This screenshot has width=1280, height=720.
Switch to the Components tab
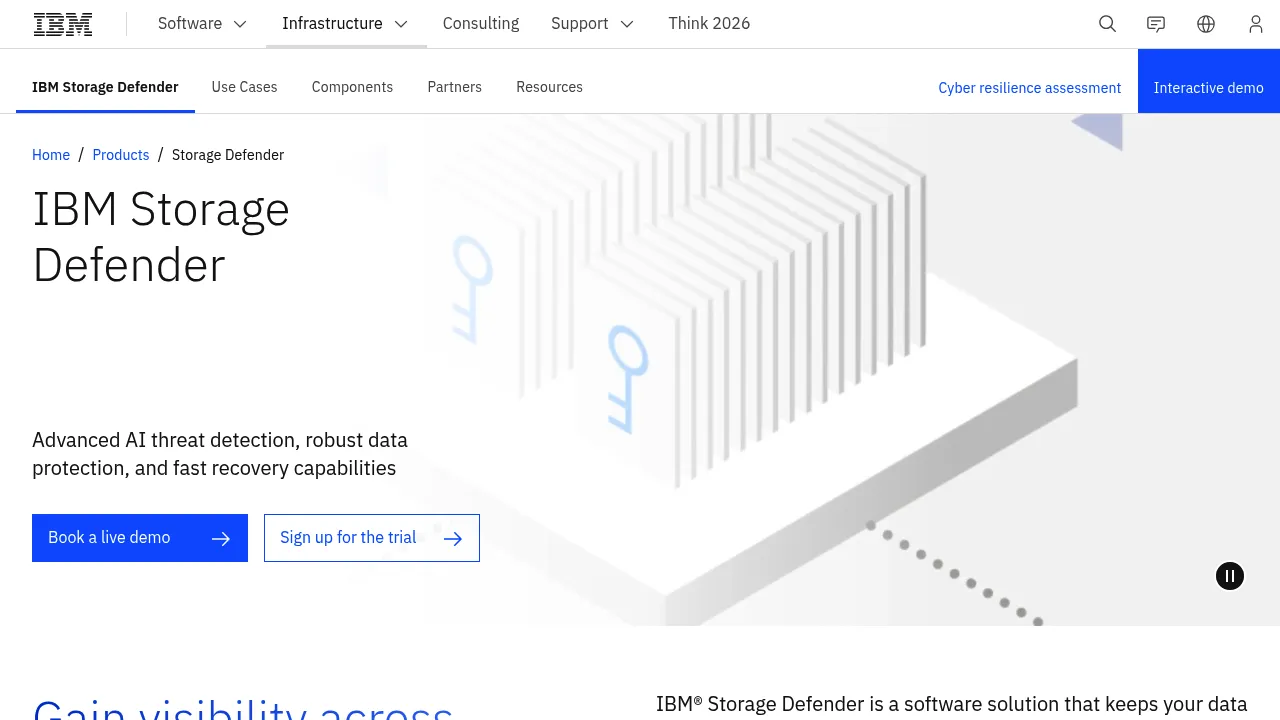tap(352, 87)
